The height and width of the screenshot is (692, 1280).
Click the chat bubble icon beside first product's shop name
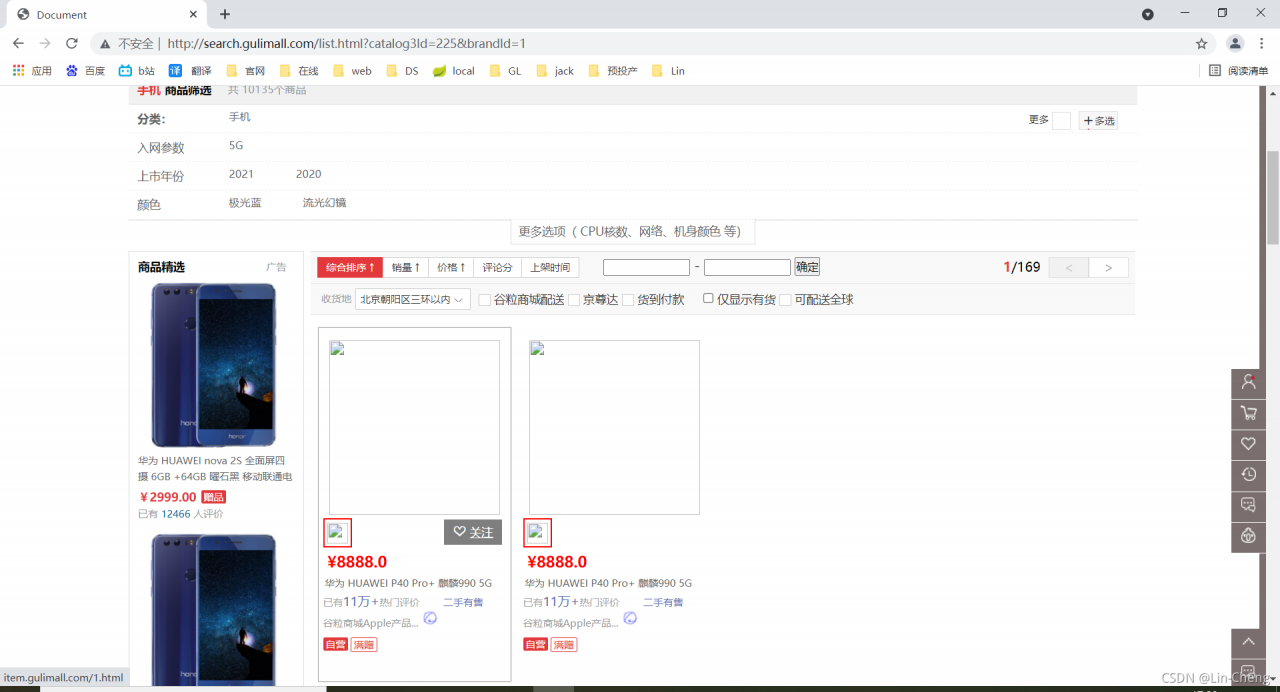coord(430,618)
